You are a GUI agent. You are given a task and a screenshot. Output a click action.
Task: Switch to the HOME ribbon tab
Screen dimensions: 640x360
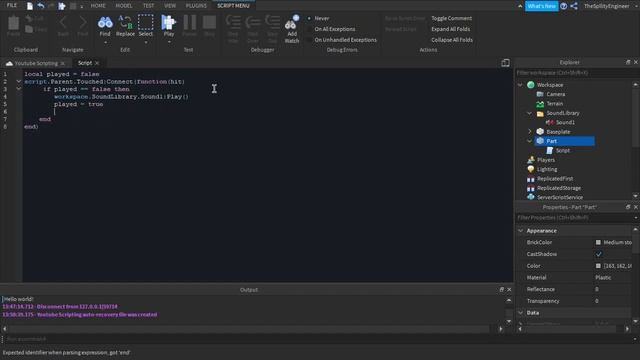tap(98, 6)
